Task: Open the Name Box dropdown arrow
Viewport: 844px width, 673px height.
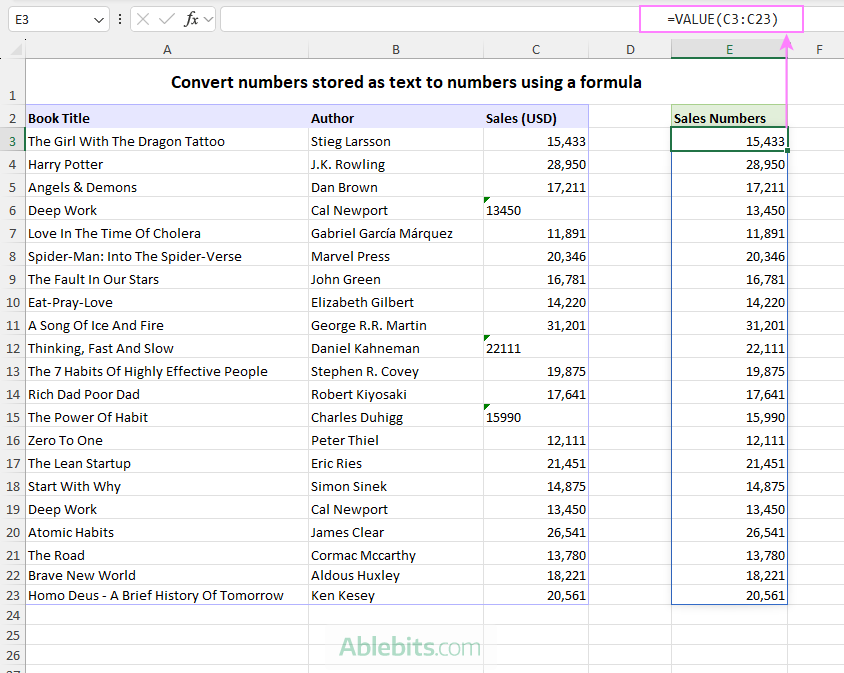Action: point(99,20)
